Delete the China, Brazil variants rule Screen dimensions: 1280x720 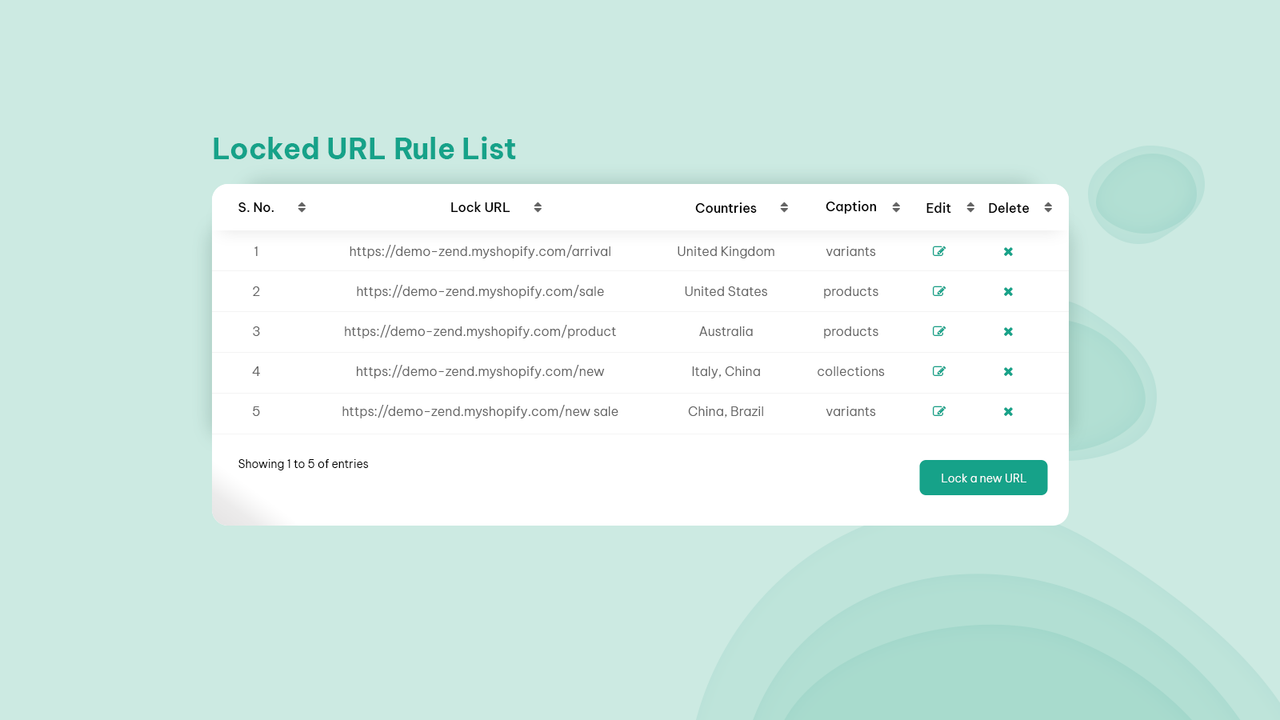[1008, 411]
